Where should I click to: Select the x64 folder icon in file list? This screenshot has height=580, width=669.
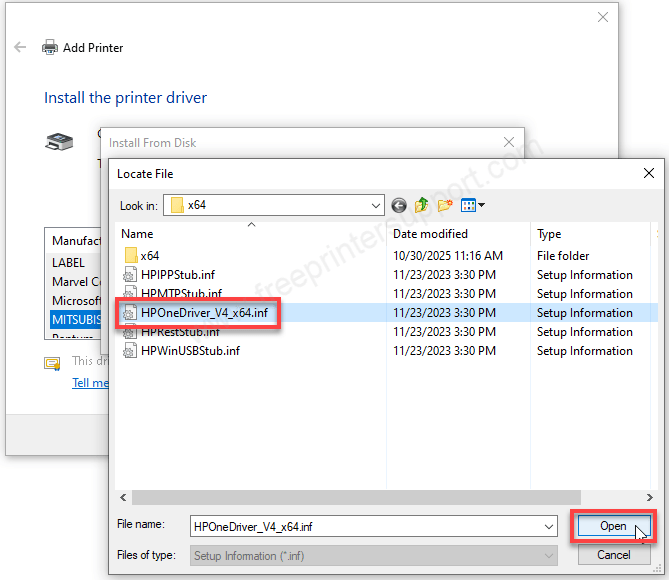(x=130, y=256)
